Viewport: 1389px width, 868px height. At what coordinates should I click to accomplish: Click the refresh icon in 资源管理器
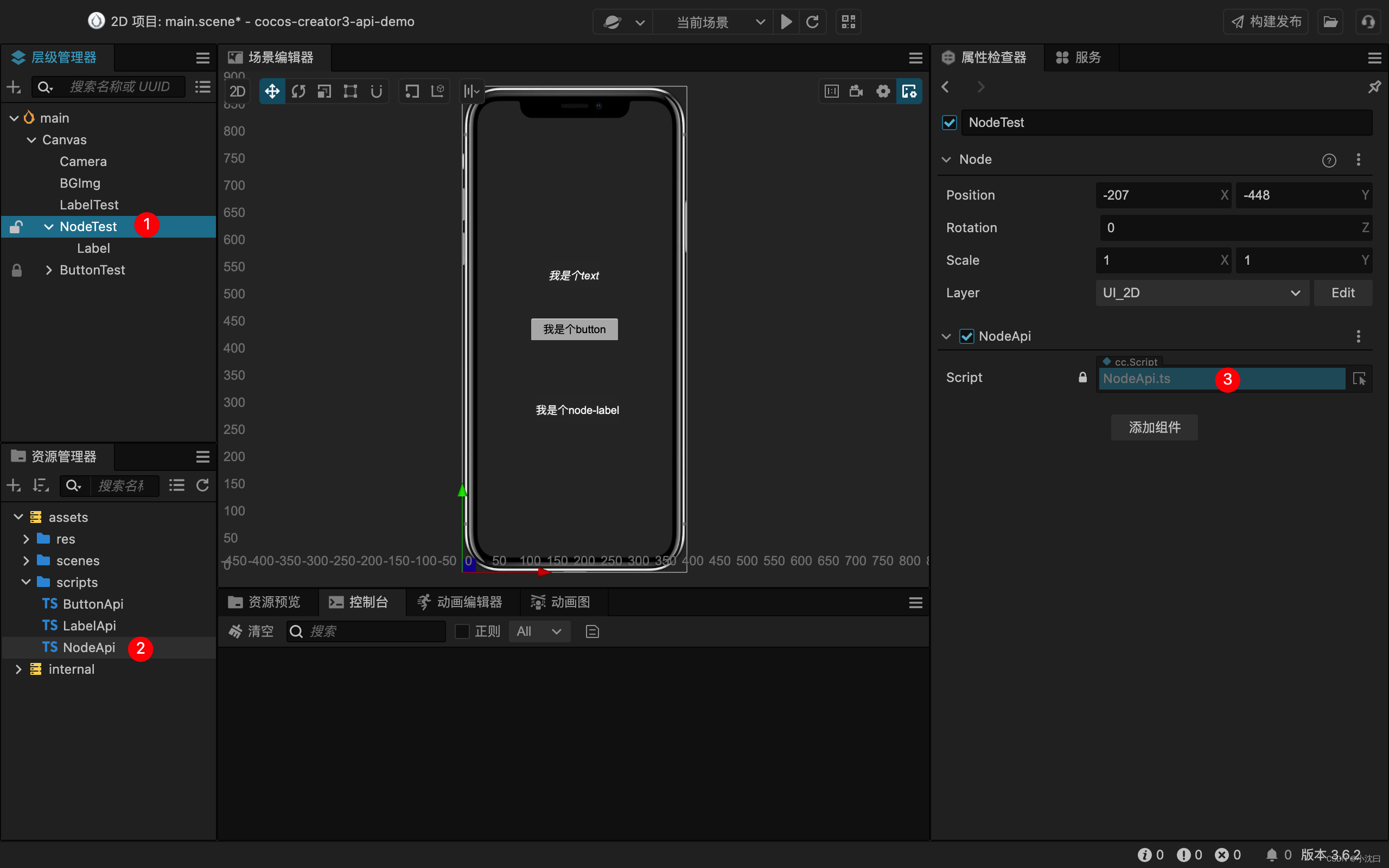click(x=203, y=485)
